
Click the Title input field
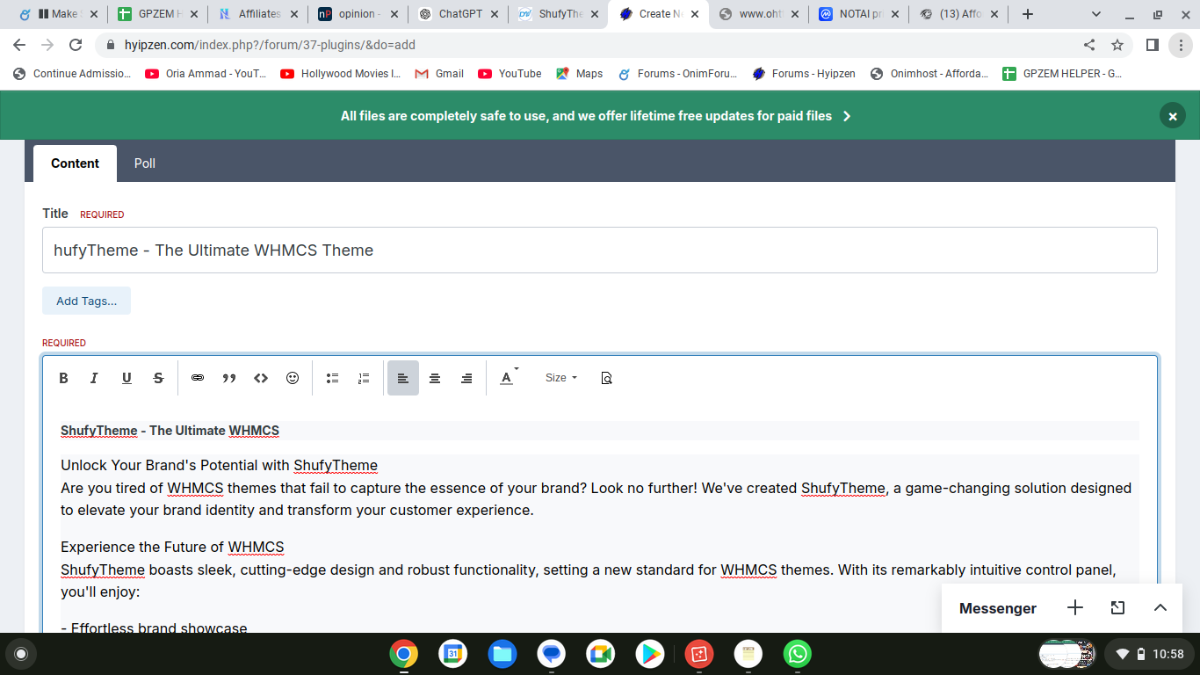[x=600, y=250]
